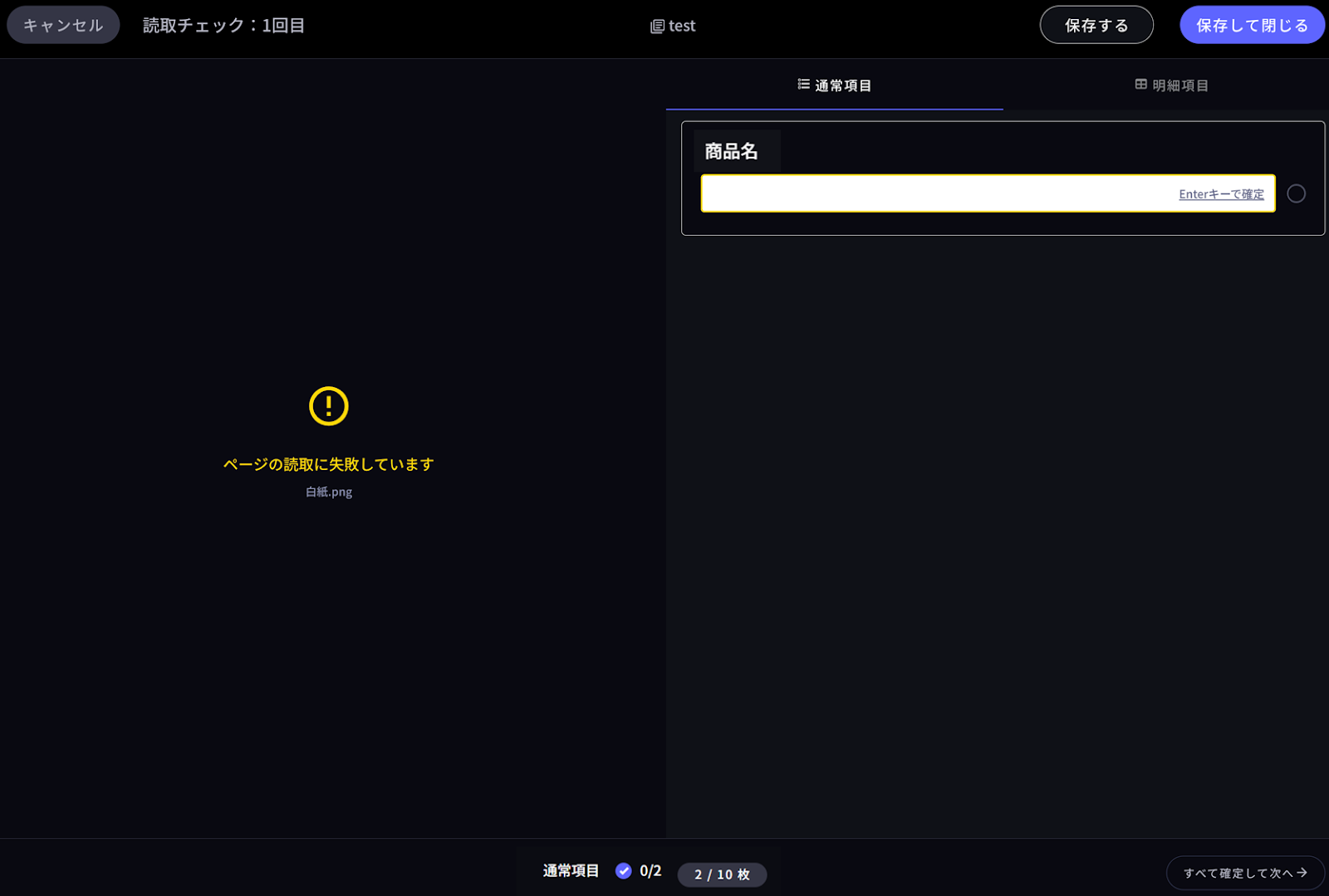Image resolution: width=1329 pixels, height=896 pixels.
Task: Click the Enterキーで確定 link
Action: click(1221, 194)
